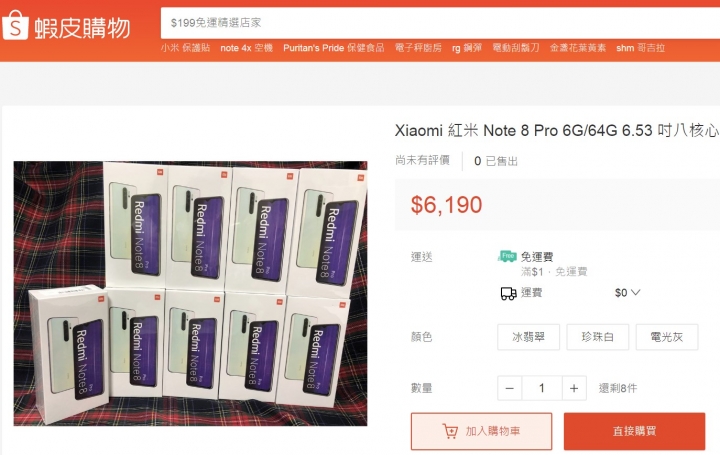Click the 加入購物車 add to cart button
The image size is (720, 455).
(482, 431)
